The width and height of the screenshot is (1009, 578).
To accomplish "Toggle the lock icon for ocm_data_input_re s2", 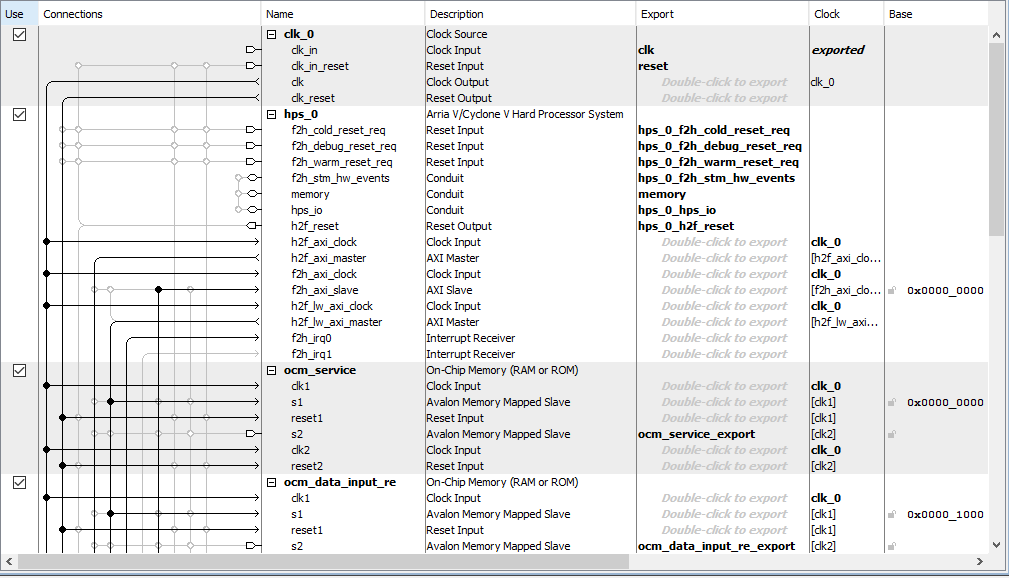I will coord(892,546).
